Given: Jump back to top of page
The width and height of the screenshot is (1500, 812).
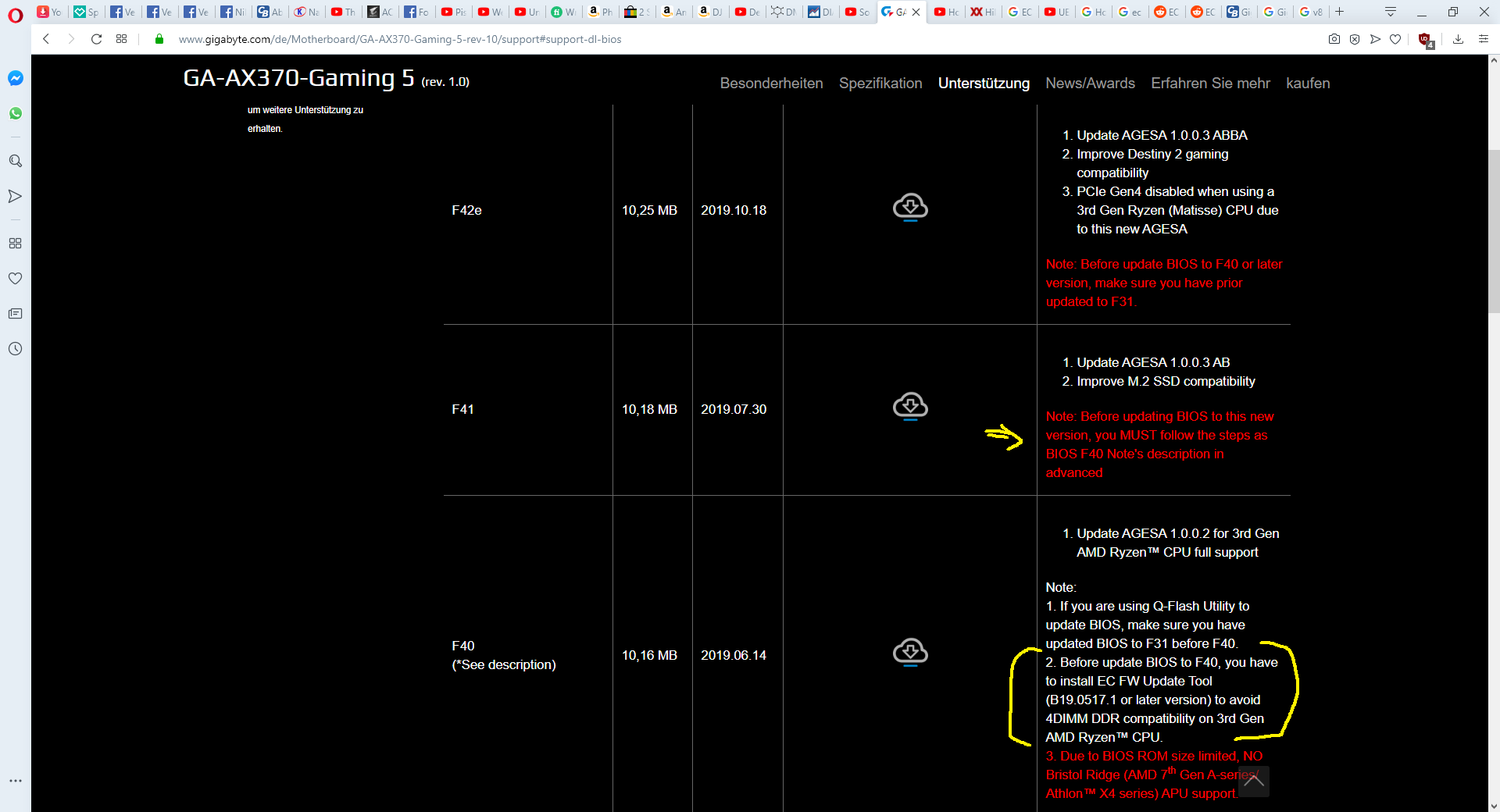Looking at the screenshot, I should 1254,781.
